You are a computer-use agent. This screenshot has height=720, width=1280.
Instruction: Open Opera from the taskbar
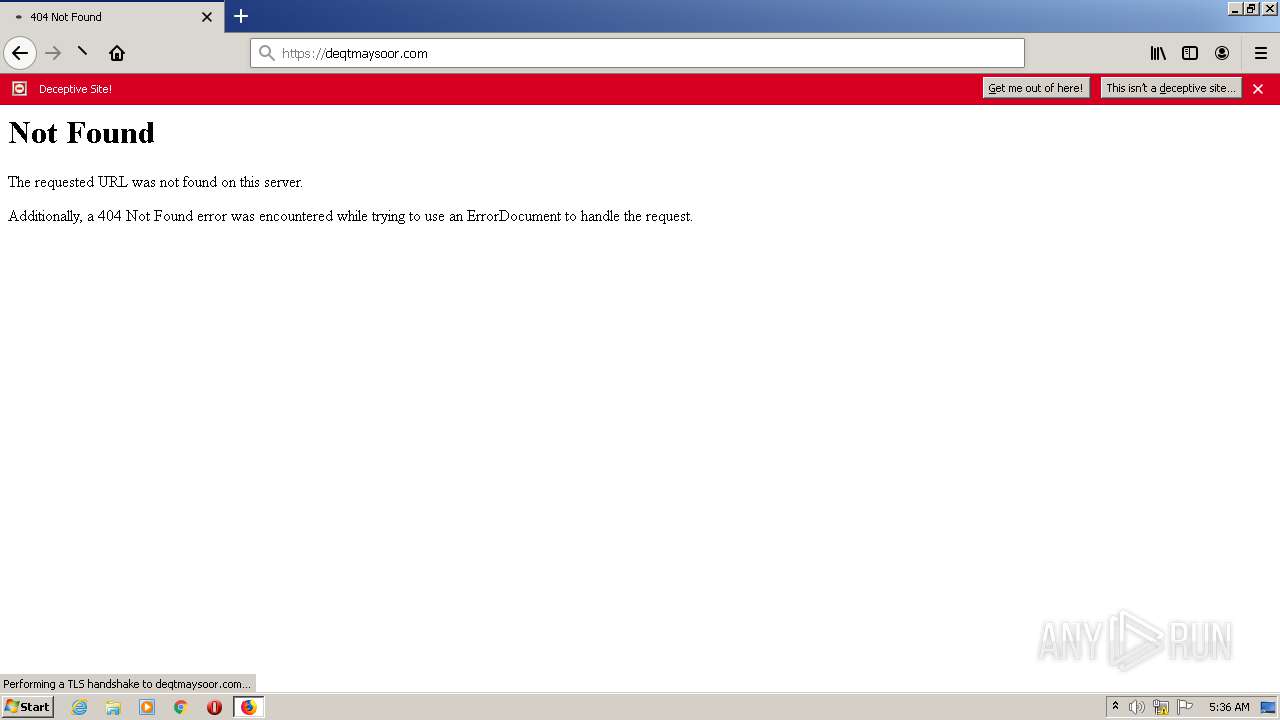click(x=214, y=707)
